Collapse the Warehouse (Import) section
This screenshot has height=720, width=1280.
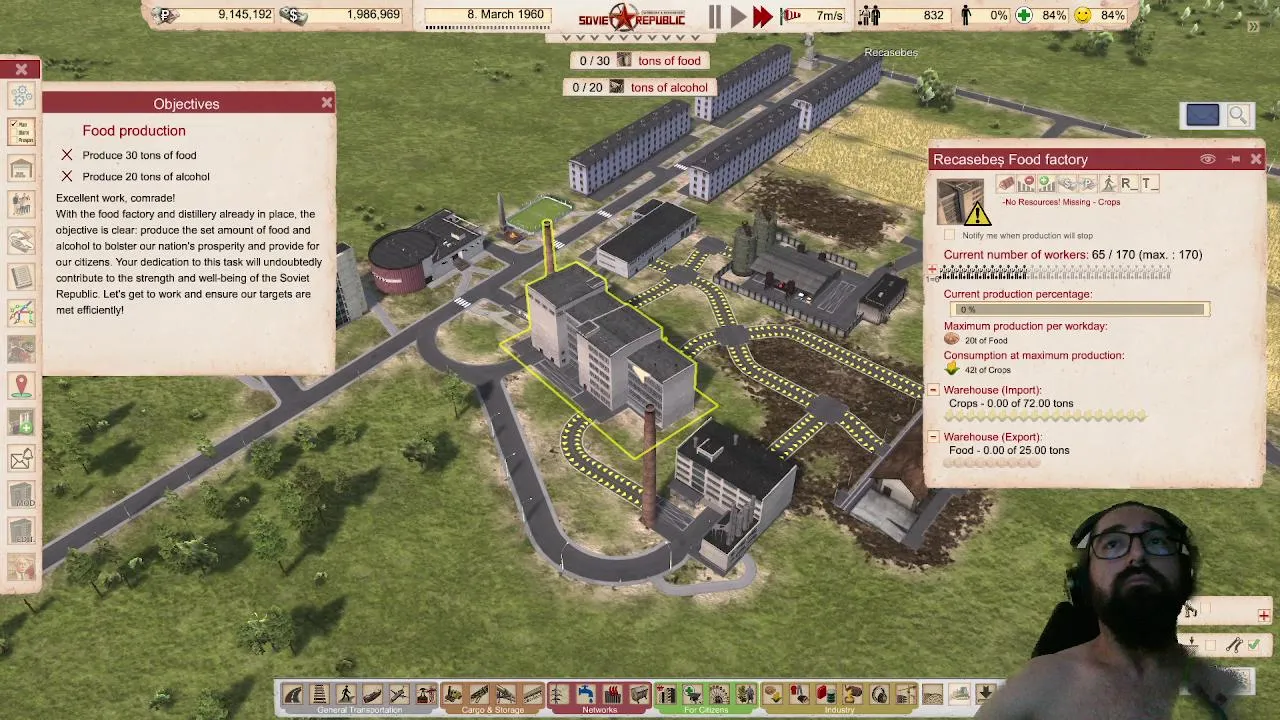pyautogui.click(x=933, y=390)
